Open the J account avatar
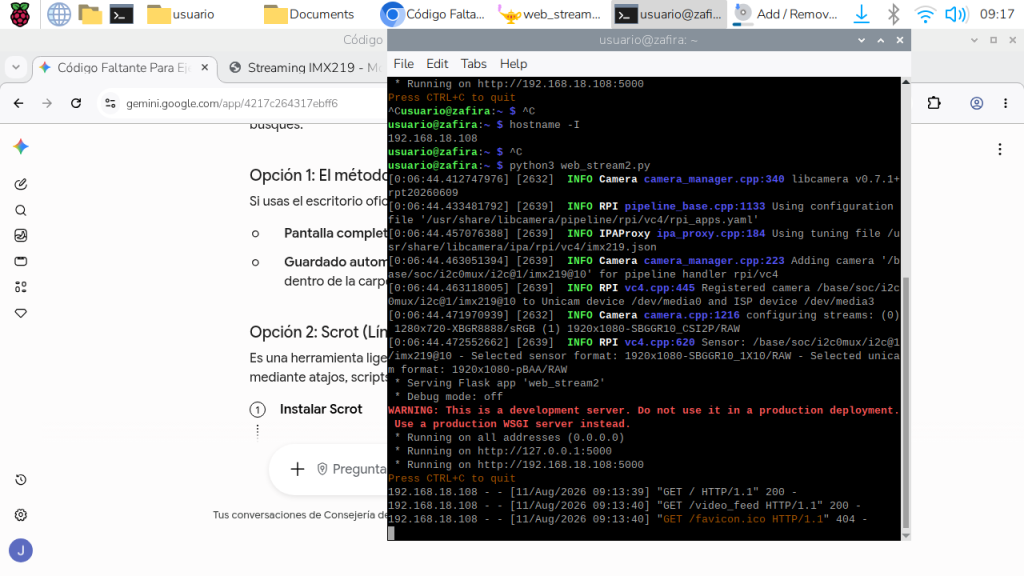1024x576 pixels. coord(21,551)
